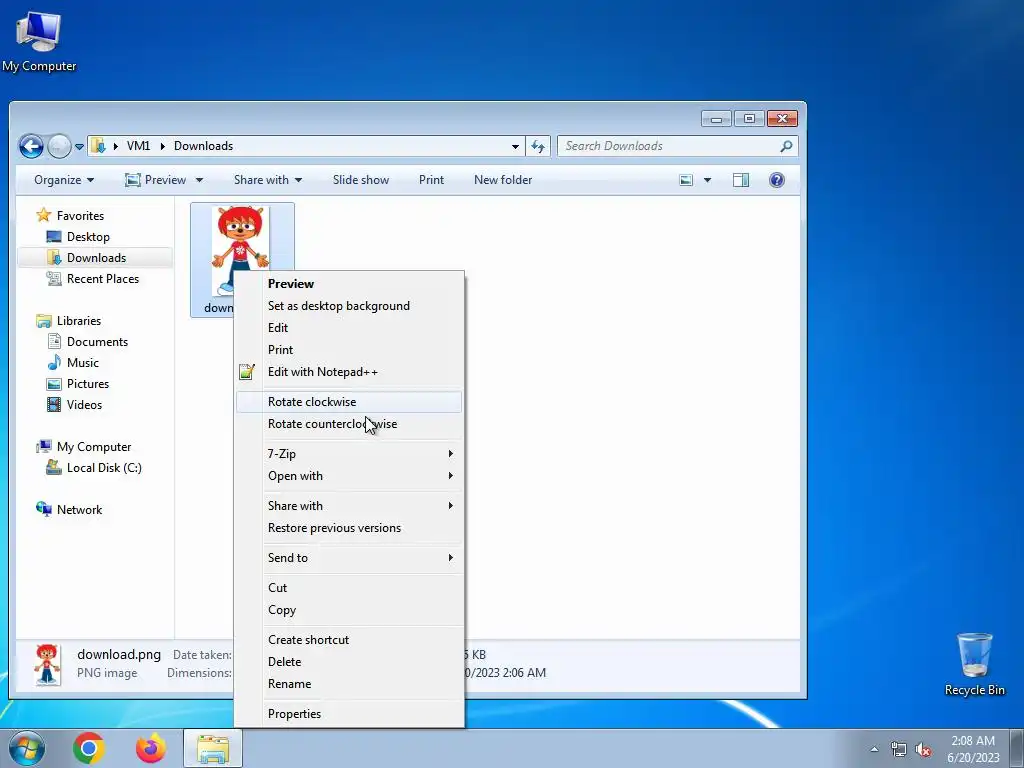
Task: Open Explorer Help icon
Action: [x=776, y=180]
